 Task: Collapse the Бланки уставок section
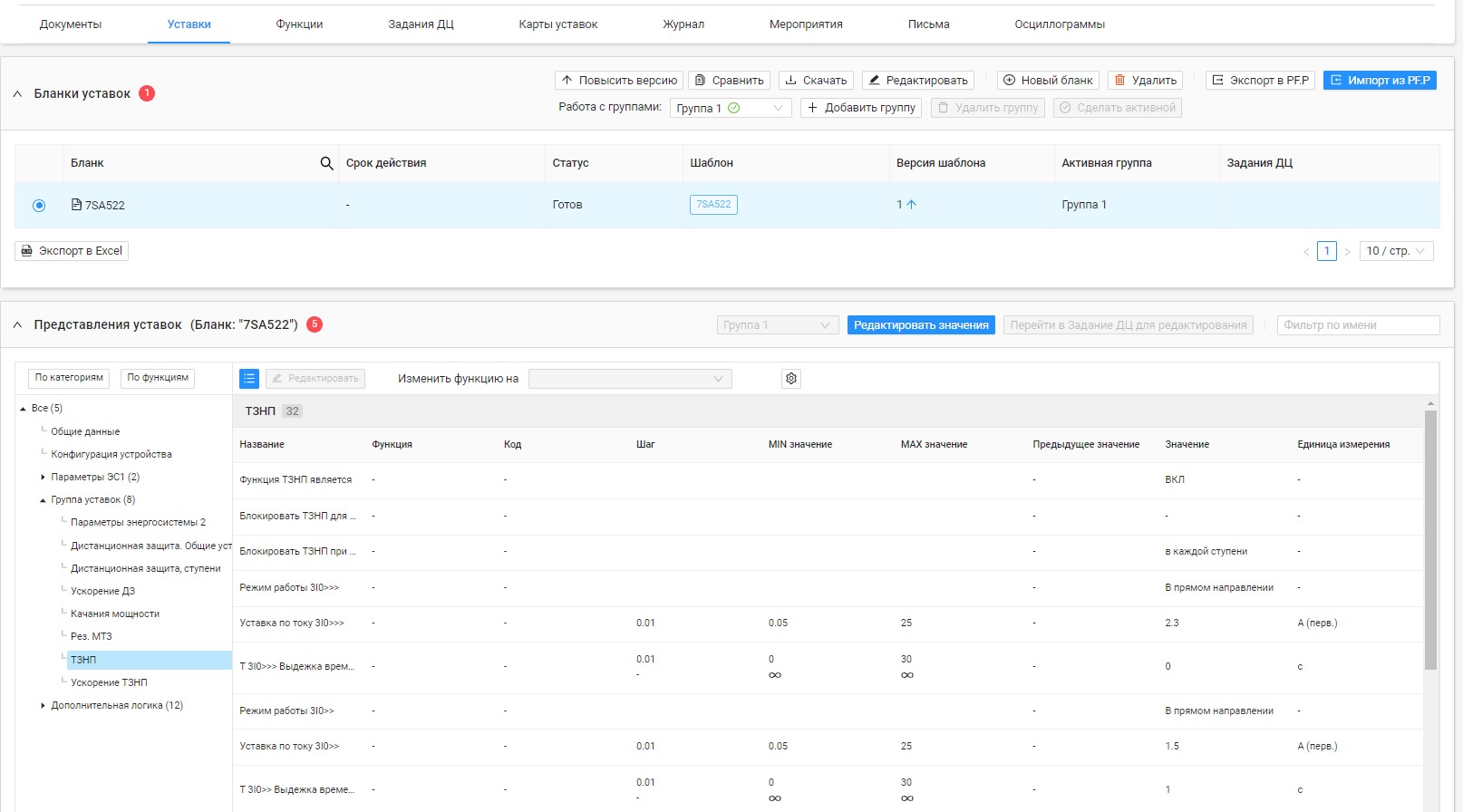(17, 94)
